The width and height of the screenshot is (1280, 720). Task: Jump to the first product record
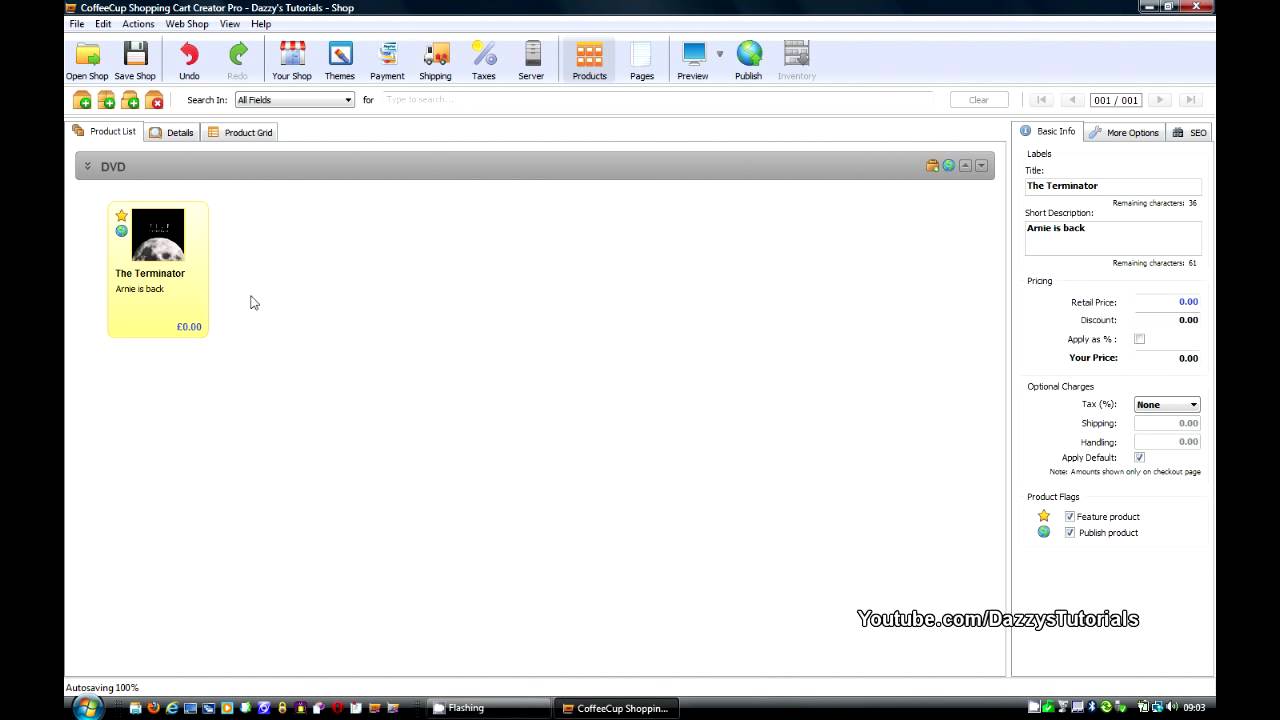(1042, 100)
